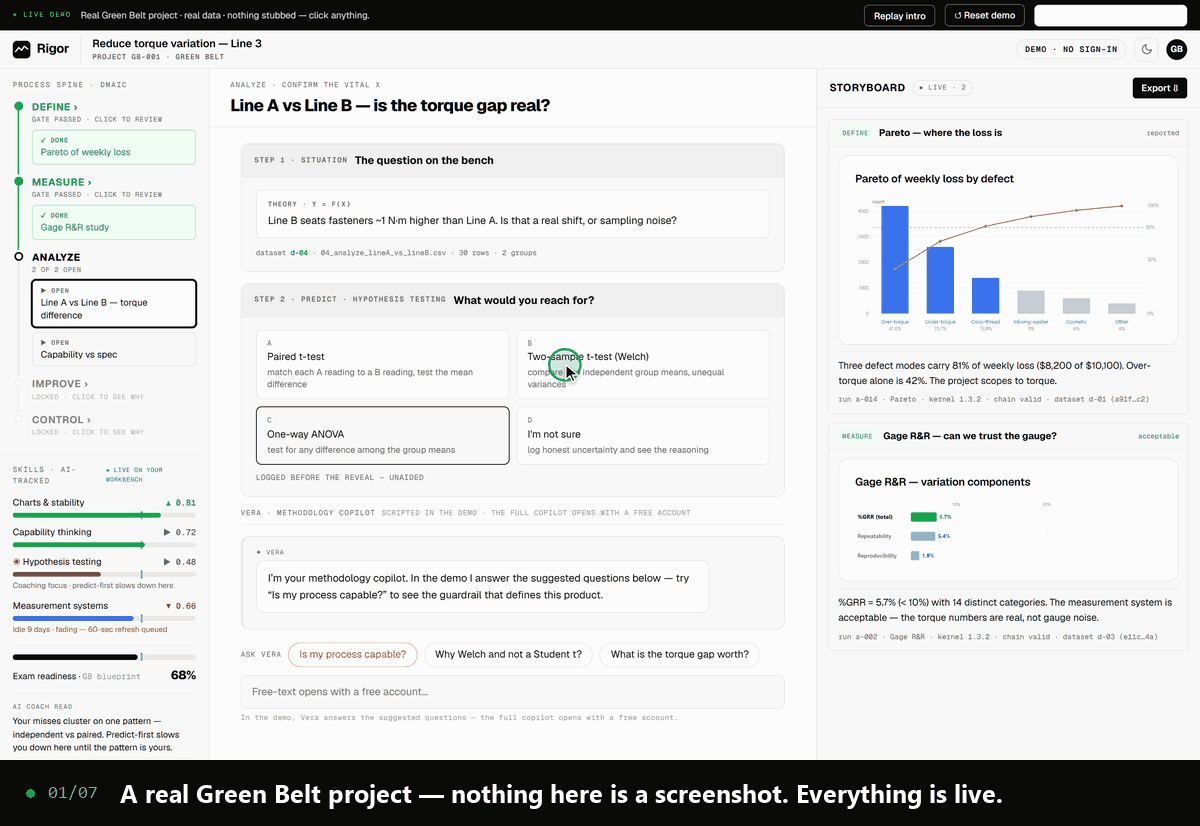Click the Over-torque bar in Pareto chart

point(894,259)
